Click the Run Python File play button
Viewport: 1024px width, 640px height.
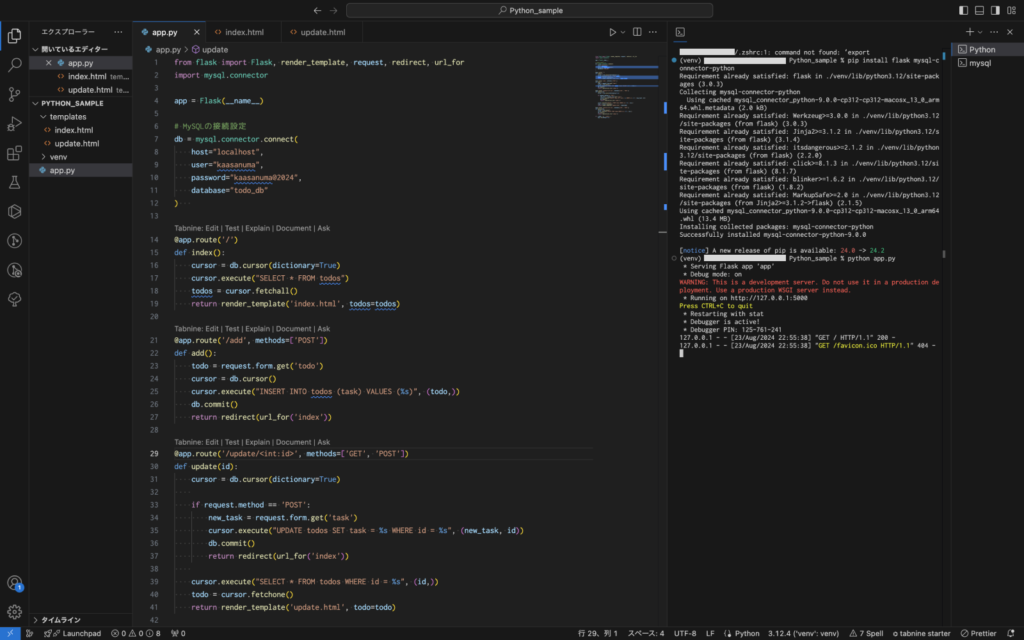point(612,32)
